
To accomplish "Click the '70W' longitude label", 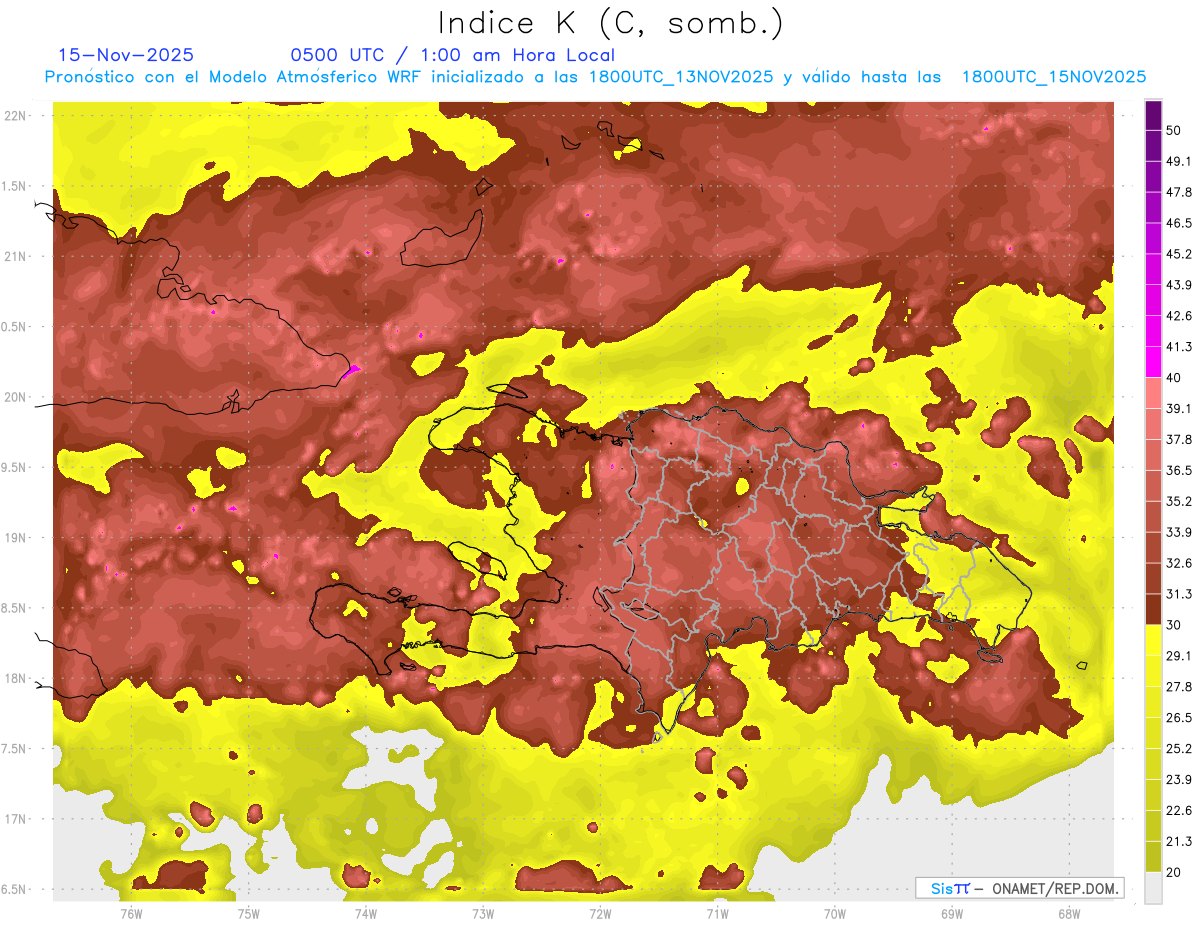I will coord(834,913).
